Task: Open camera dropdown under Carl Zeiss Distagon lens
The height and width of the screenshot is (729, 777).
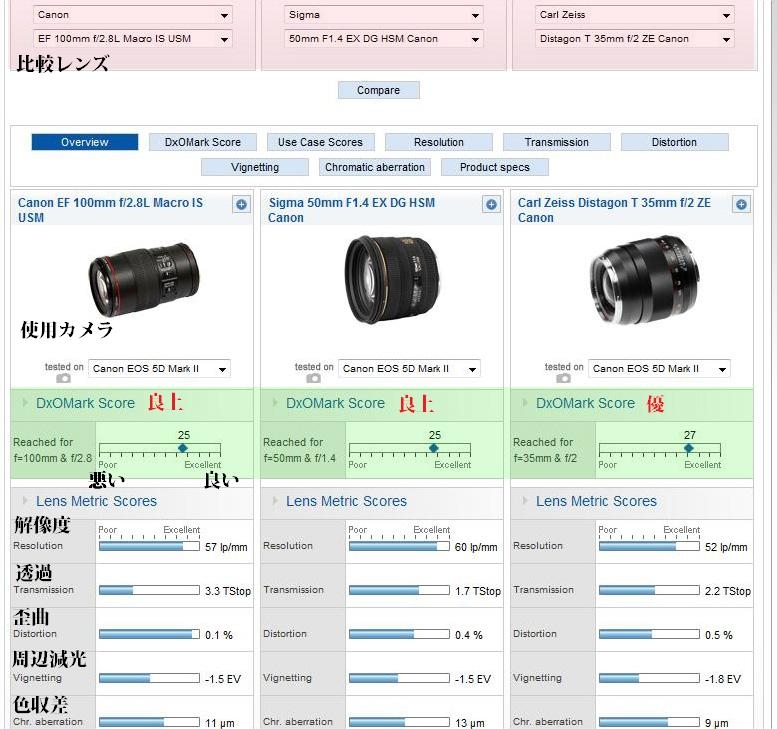Action: pos(659,369)
